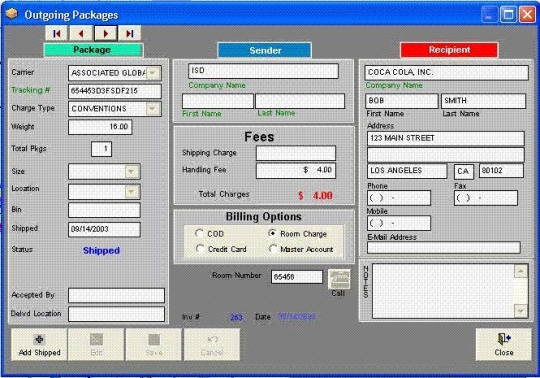
Task: Click the Edit button
Action: (x=96, y=344)
